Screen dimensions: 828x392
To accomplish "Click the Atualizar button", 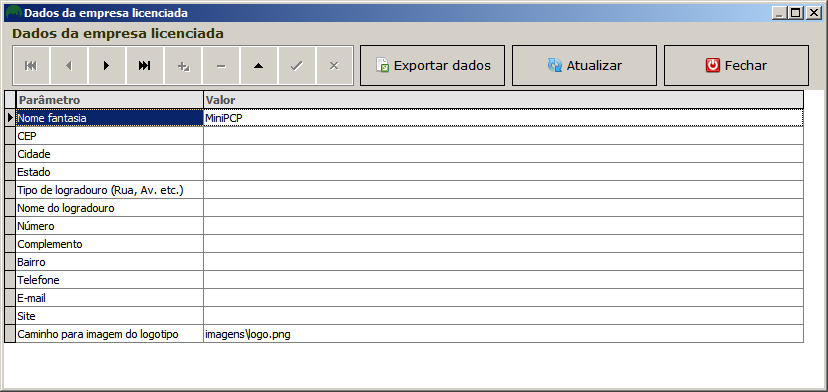I will click(585, 66).
